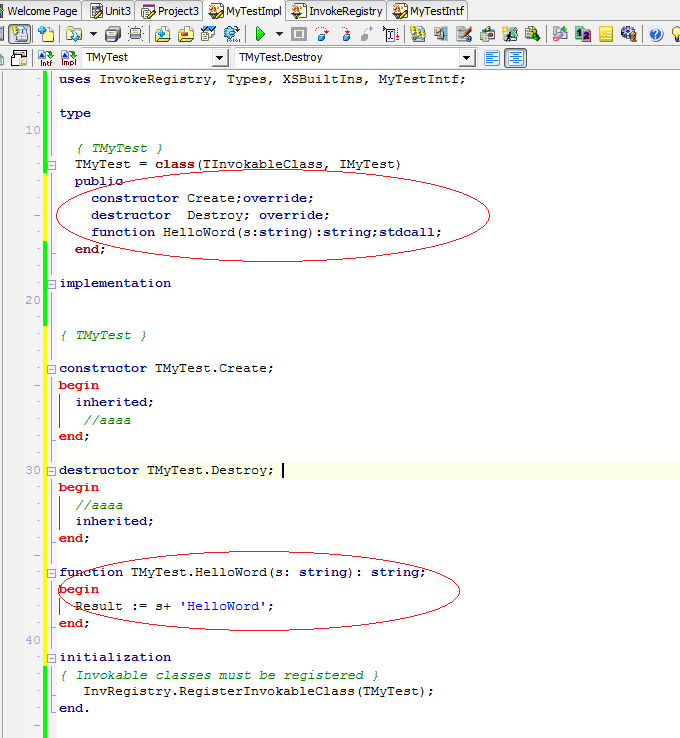Click the files with green arrow icon
Viewport: 680px width, 738px height.
533,34
